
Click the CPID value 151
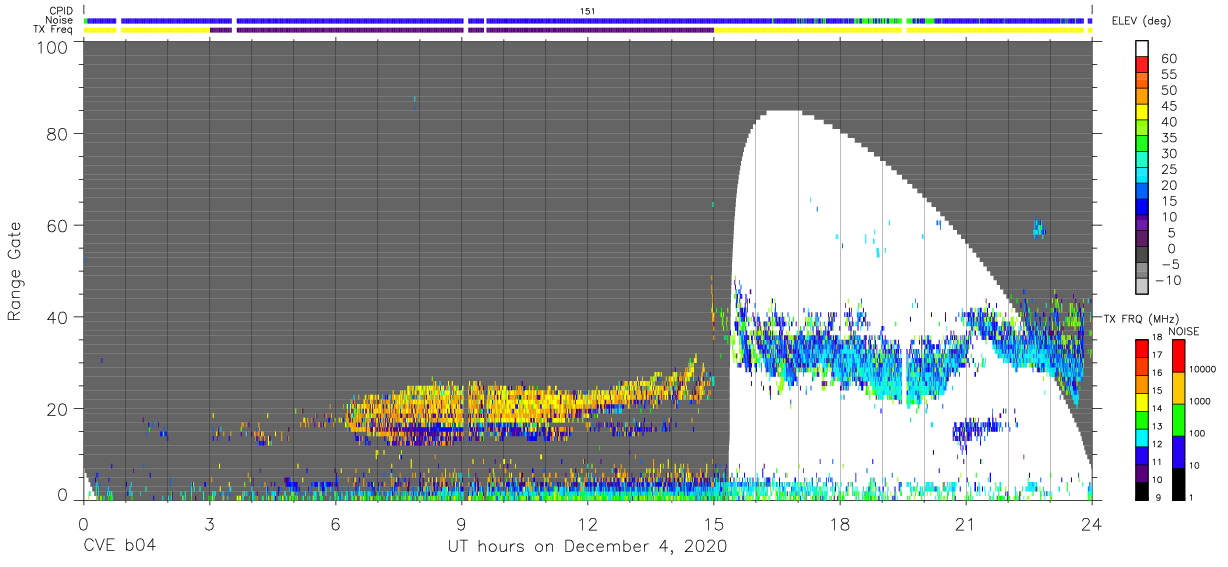(x=587, y=11)
